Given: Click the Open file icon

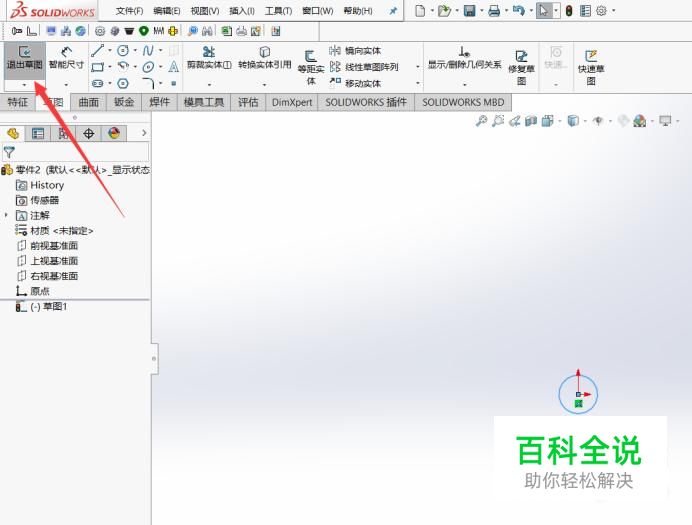Looking at the screenshot, I should click(444, 11).
